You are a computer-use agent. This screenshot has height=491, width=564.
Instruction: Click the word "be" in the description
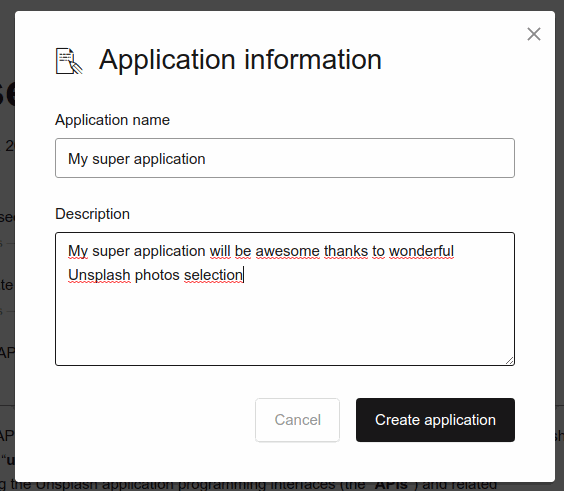pos(243,251)
